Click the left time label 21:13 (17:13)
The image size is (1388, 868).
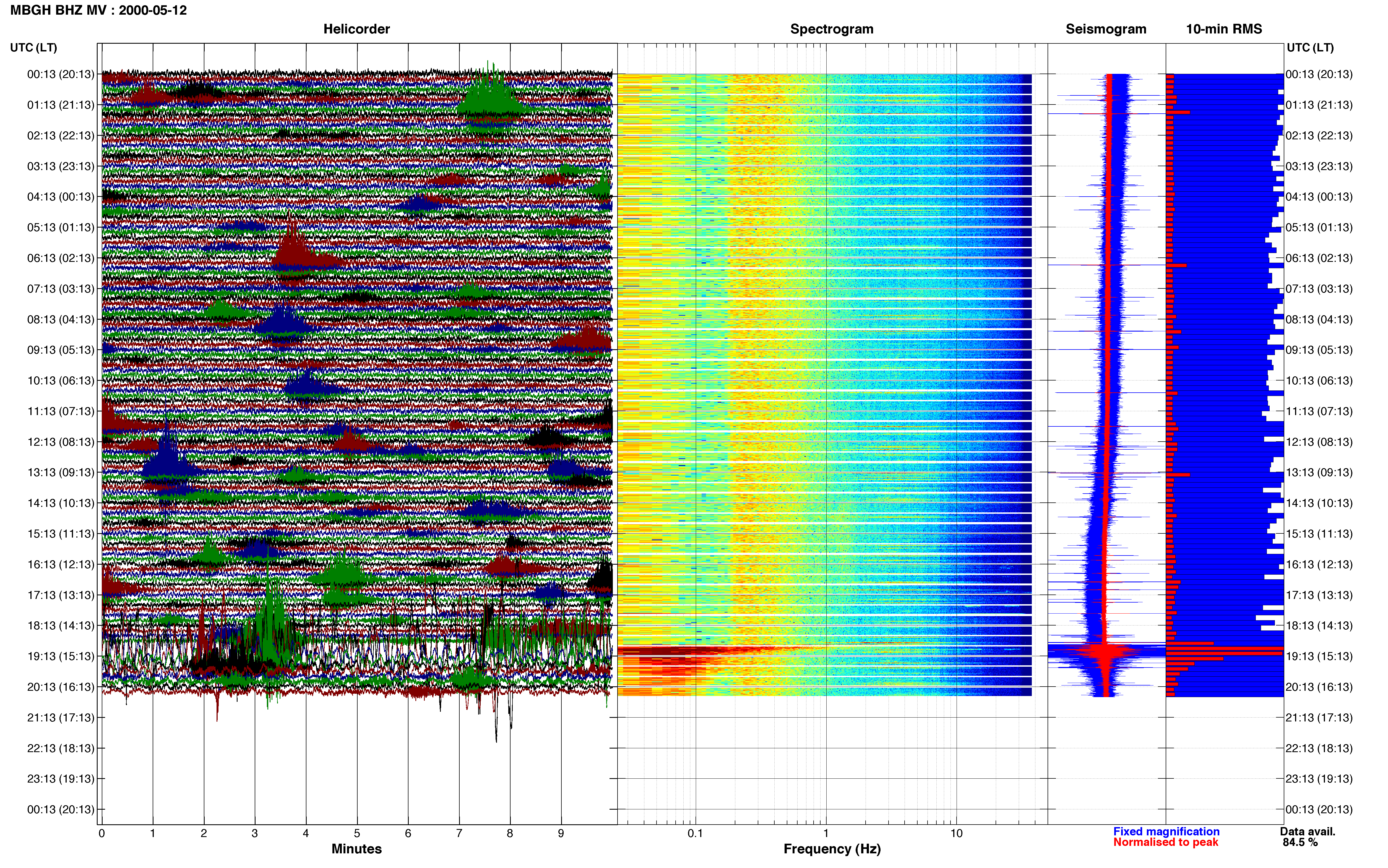tap(60, 717)
